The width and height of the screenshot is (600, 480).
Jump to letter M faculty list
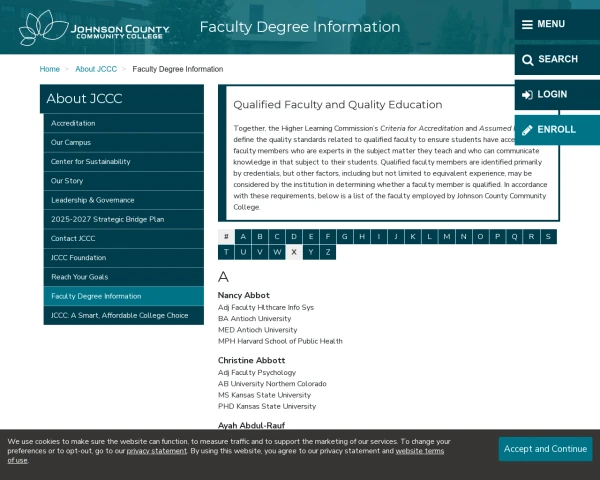tap(446, 237)
